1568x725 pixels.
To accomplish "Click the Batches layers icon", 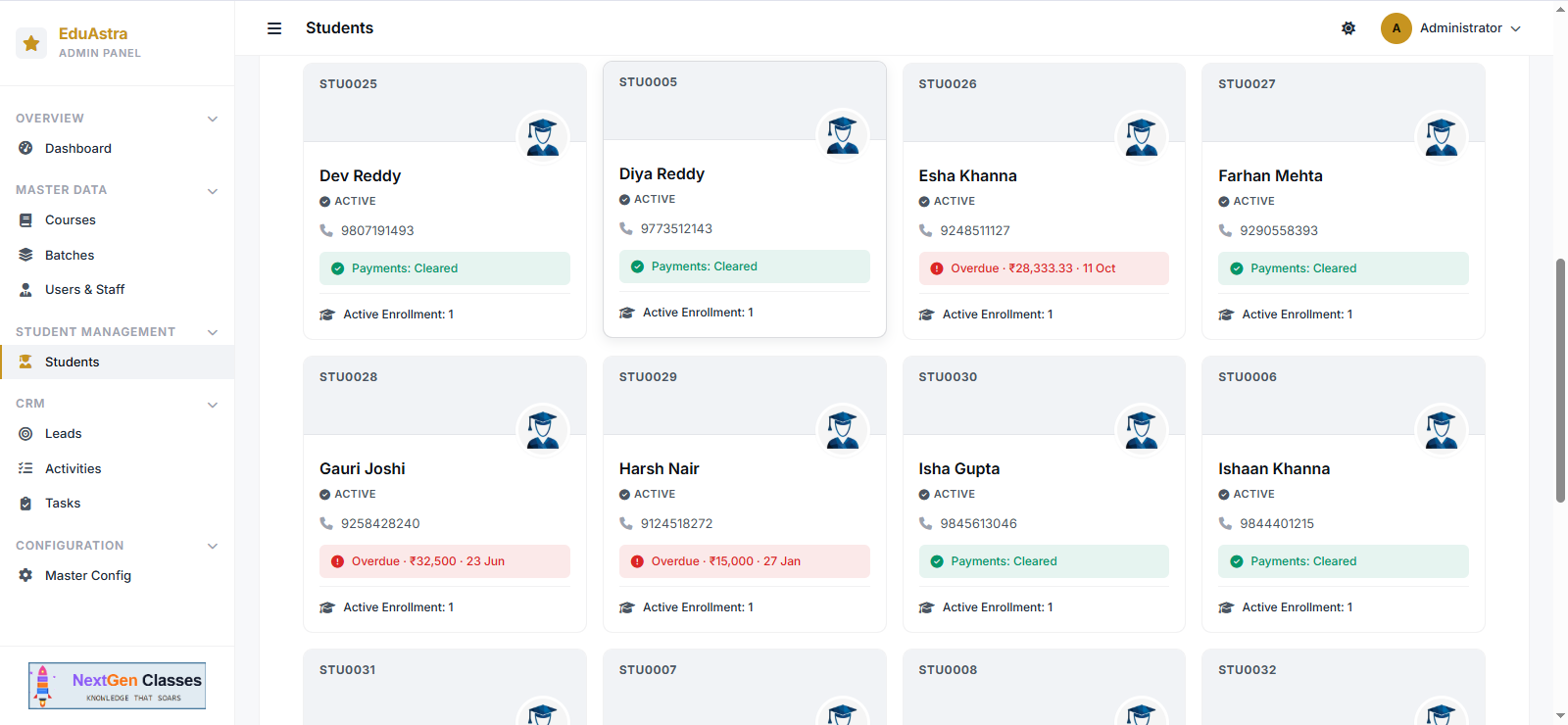I will click(x=25, y=255).
